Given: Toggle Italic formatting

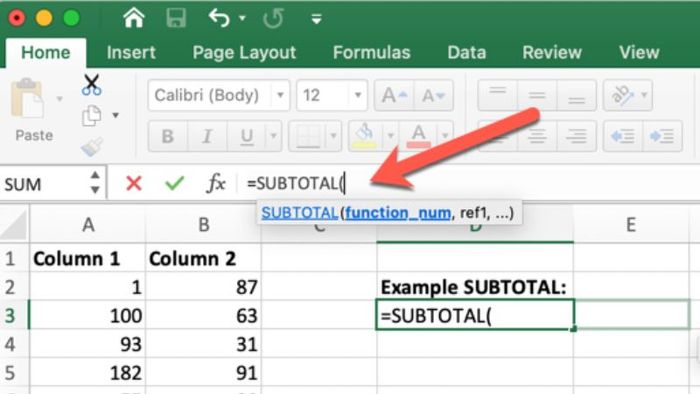Looking at the screenshot, I should (207, 136).
